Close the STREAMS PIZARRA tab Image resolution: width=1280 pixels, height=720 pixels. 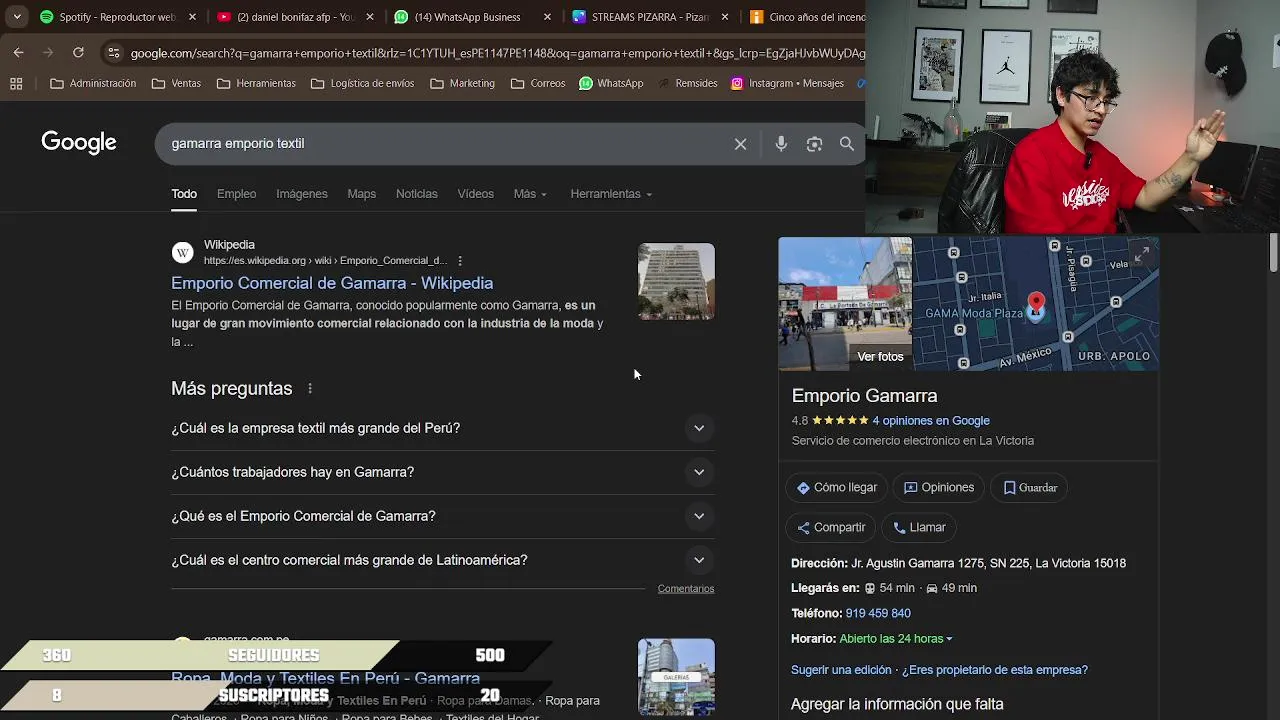(x=725, y=17)
